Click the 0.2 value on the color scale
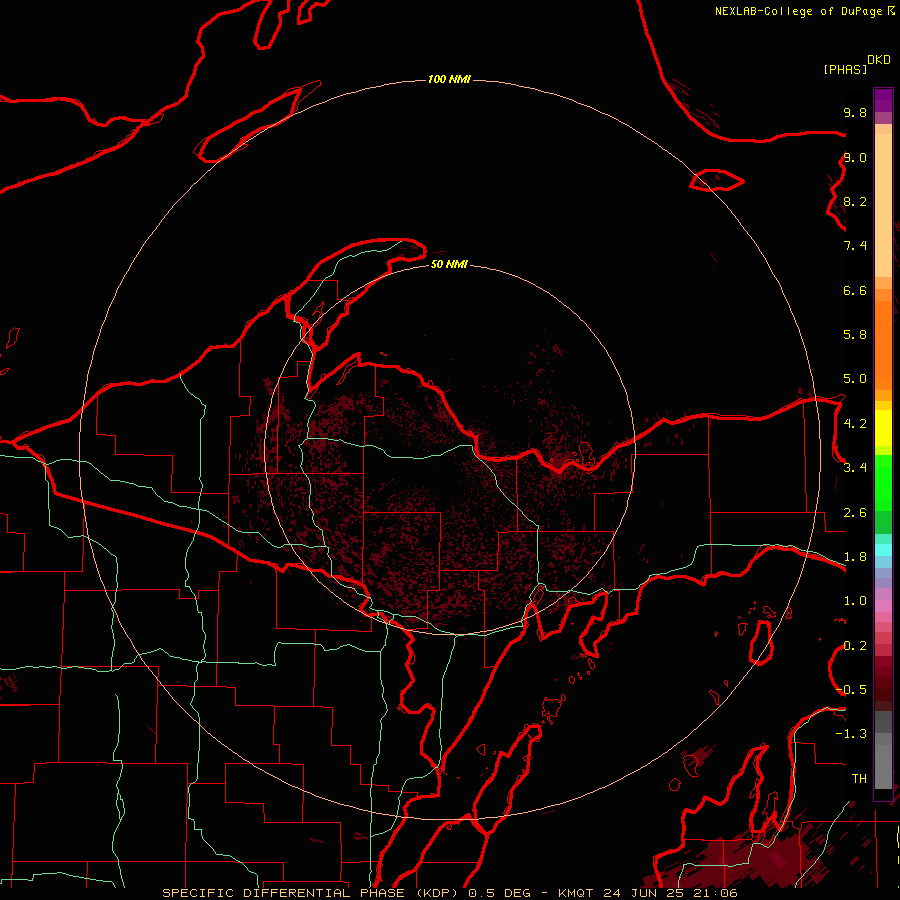 tap(855, 646)
